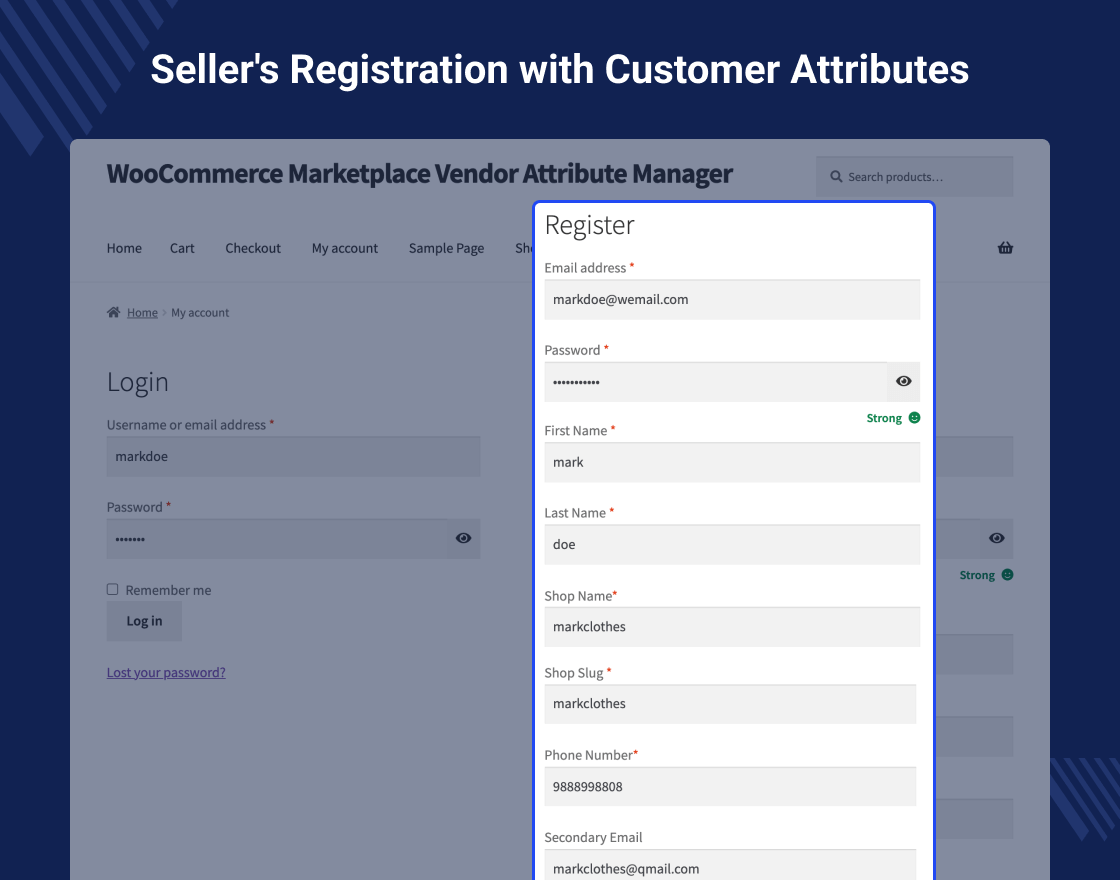Select the Phone Number input field
This screenshot has height=880, width=1120.
tap(730, 786)
